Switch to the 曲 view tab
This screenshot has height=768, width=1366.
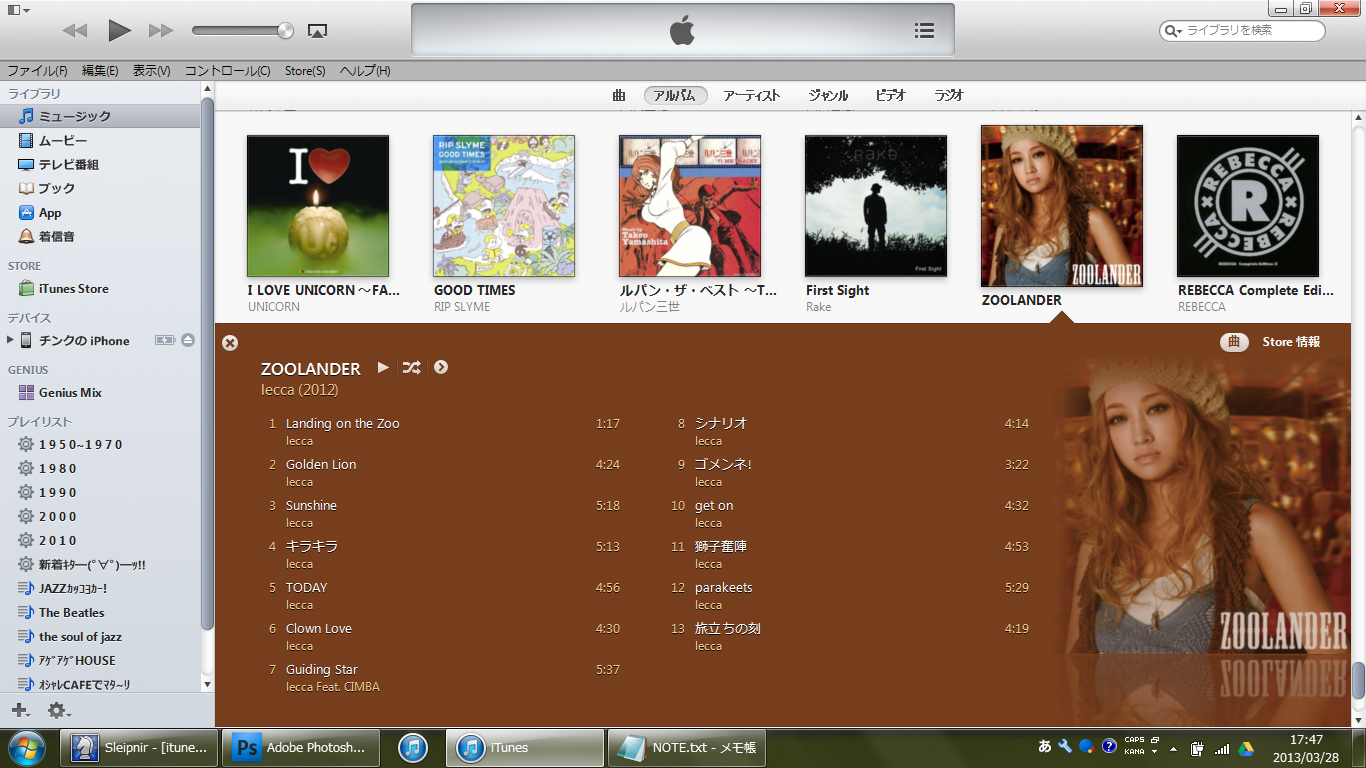tap(619, 96)
